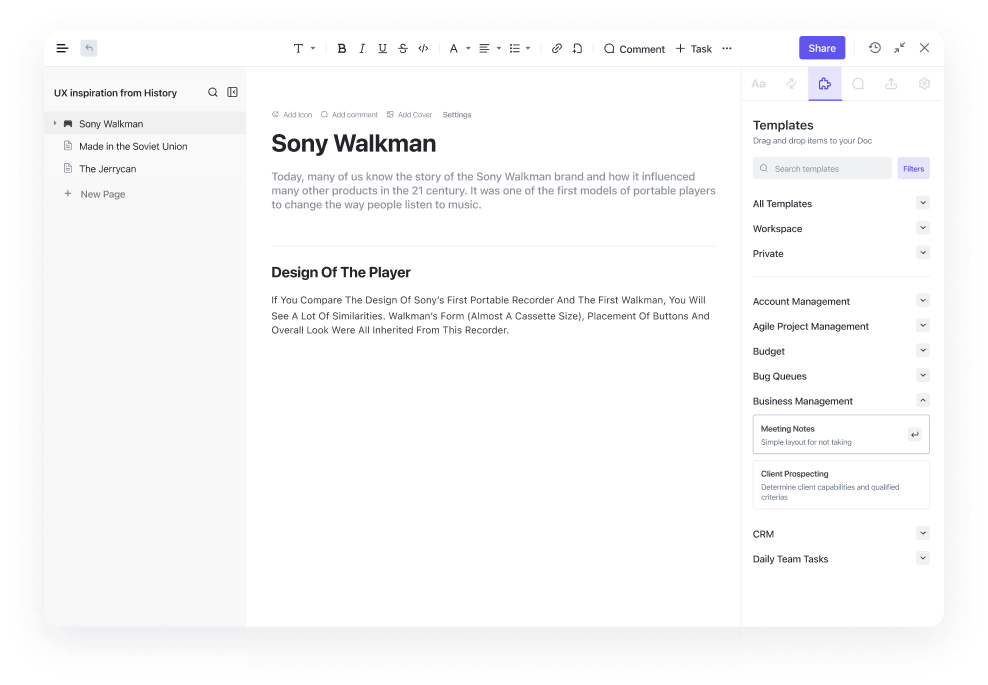Open the version history clock icon
The image size is (988, 685).
pos(875,48)
